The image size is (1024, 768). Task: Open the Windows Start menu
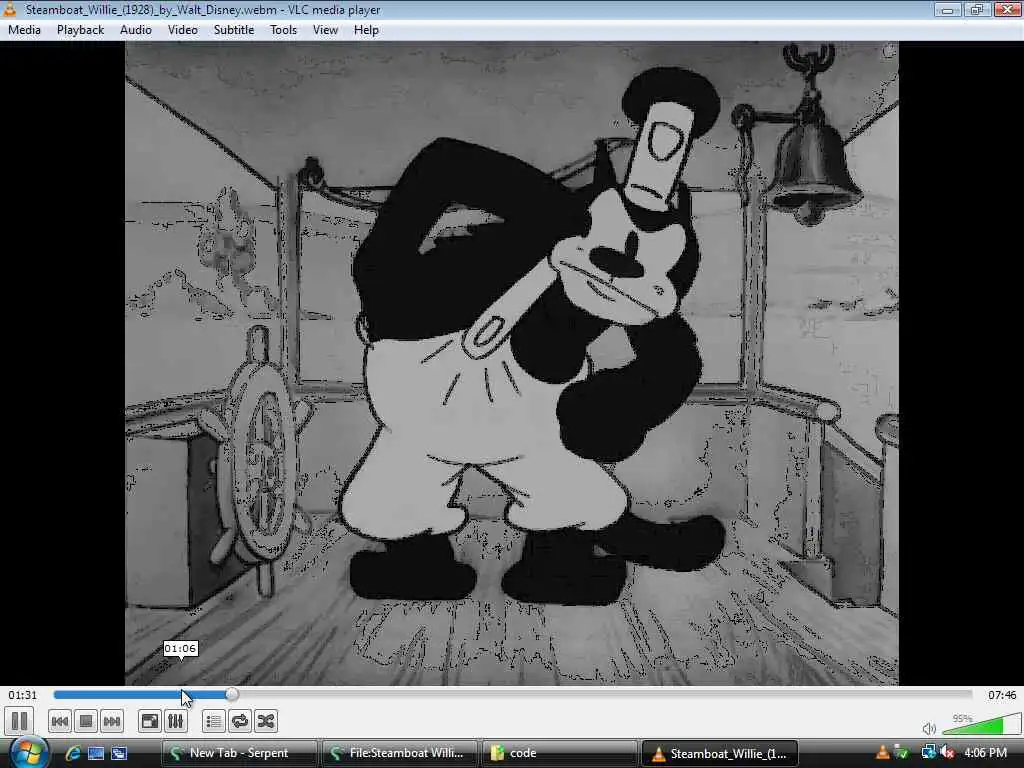pos(28,753)
